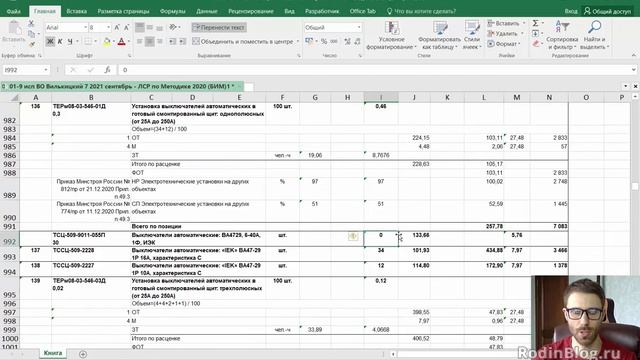
Task: Click the increase decimal icon
Action: [x=347, y=41]
